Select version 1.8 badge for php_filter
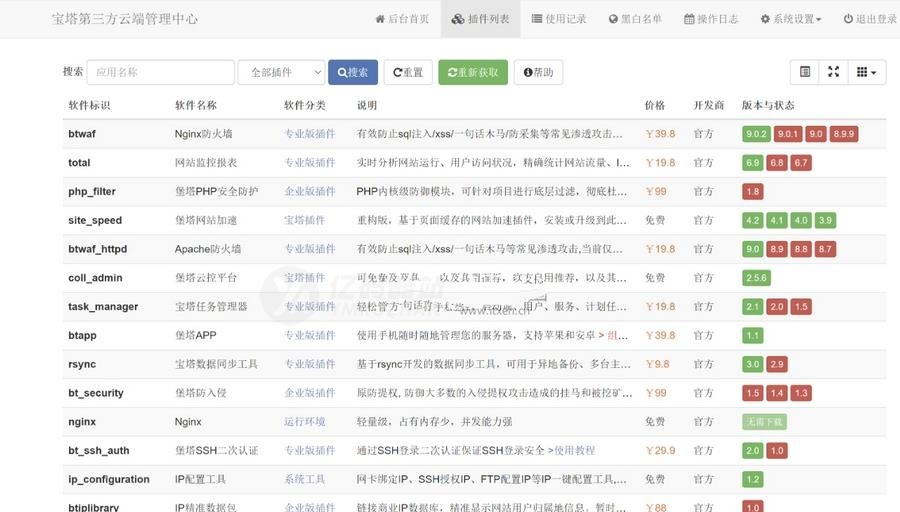This screenshot has width=900, height=512. (x=752, y=192)
